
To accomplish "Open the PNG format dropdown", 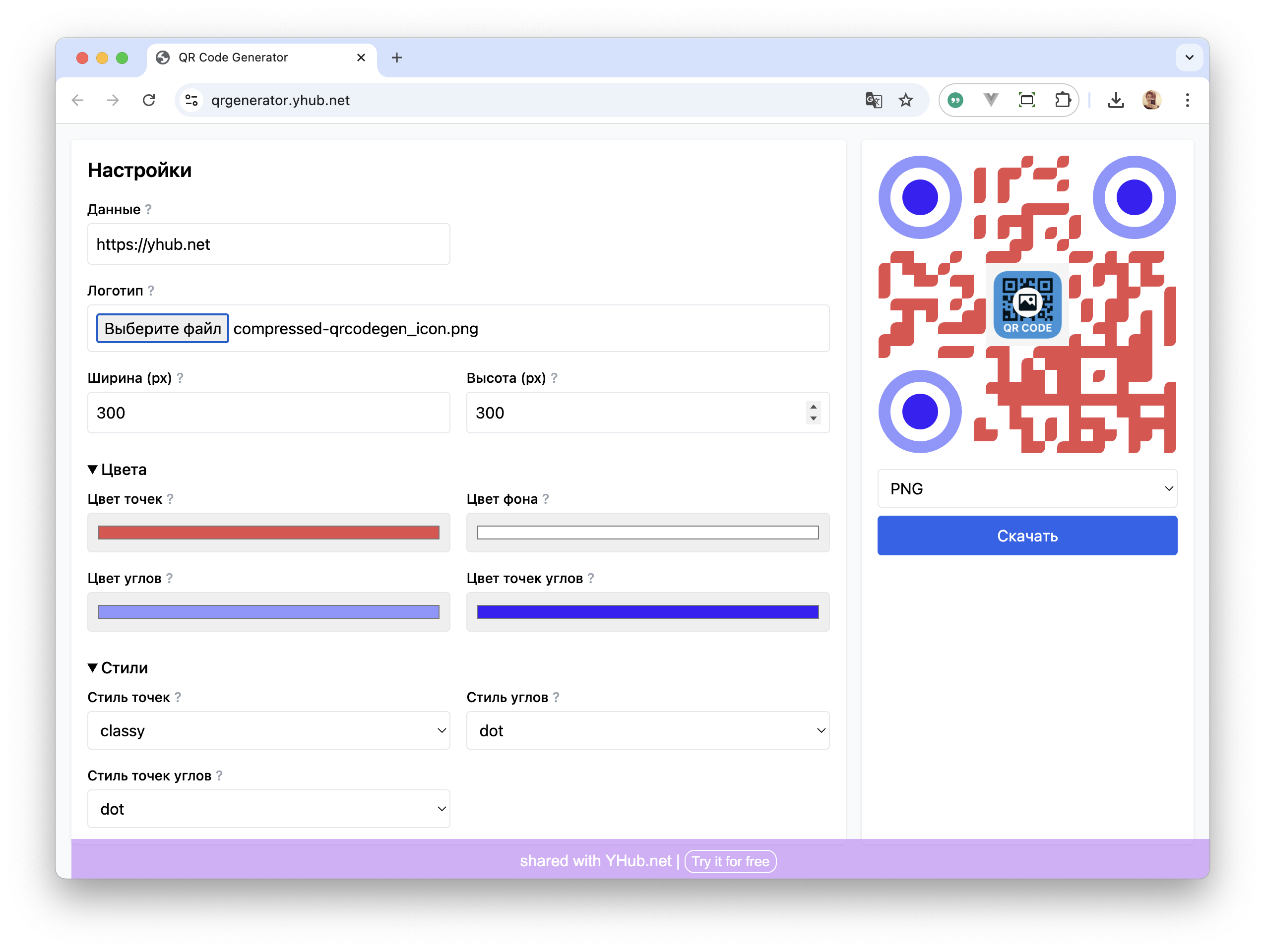I will pos(1027,488).
